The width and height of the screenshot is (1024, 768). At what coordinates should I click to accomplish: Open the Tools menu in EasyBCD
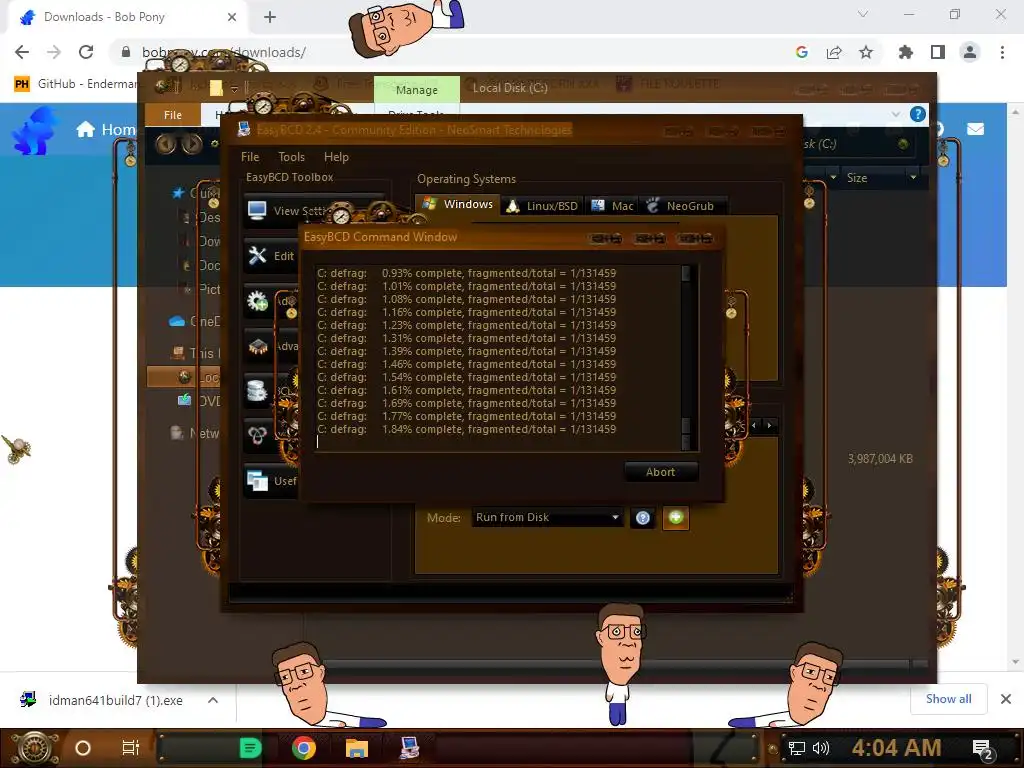coord(291,157)
